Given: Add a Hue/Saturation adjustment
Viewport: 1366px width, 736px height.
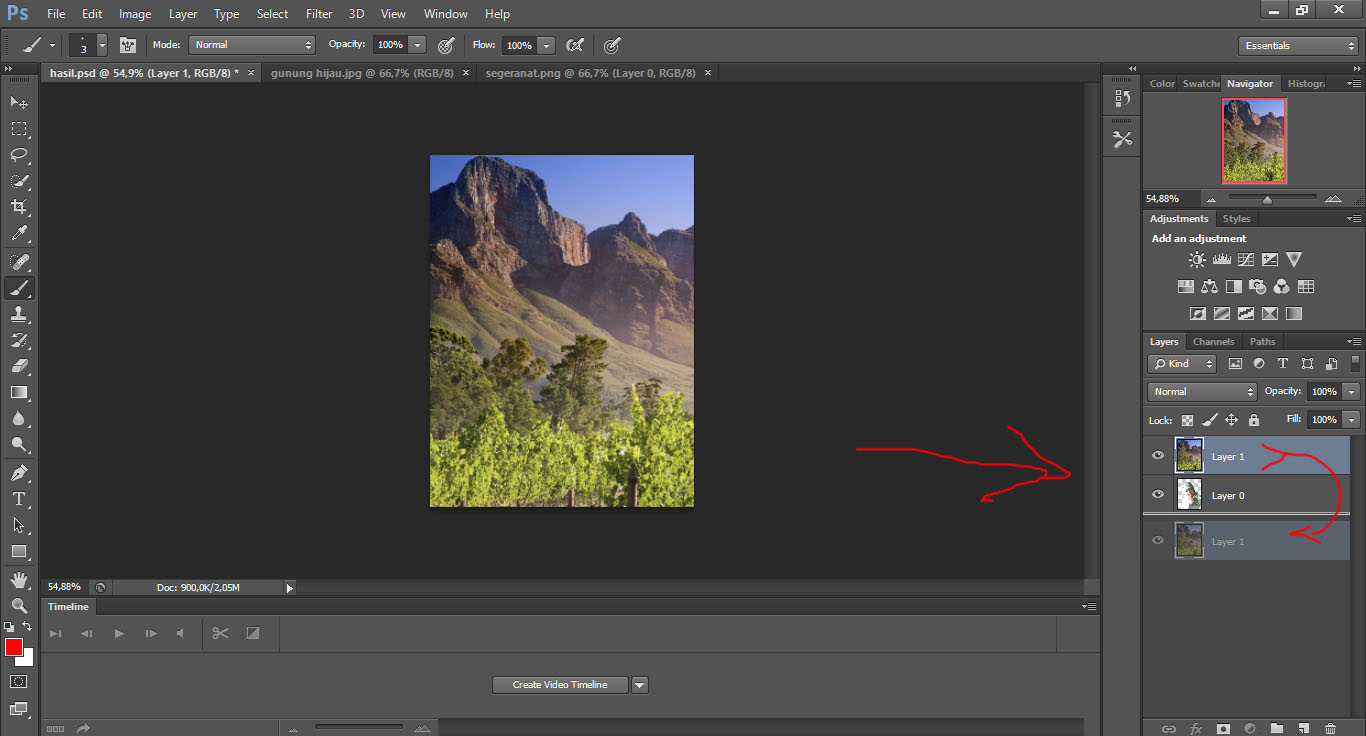Looking at the screenshot, I should [x=1186, y=287].
